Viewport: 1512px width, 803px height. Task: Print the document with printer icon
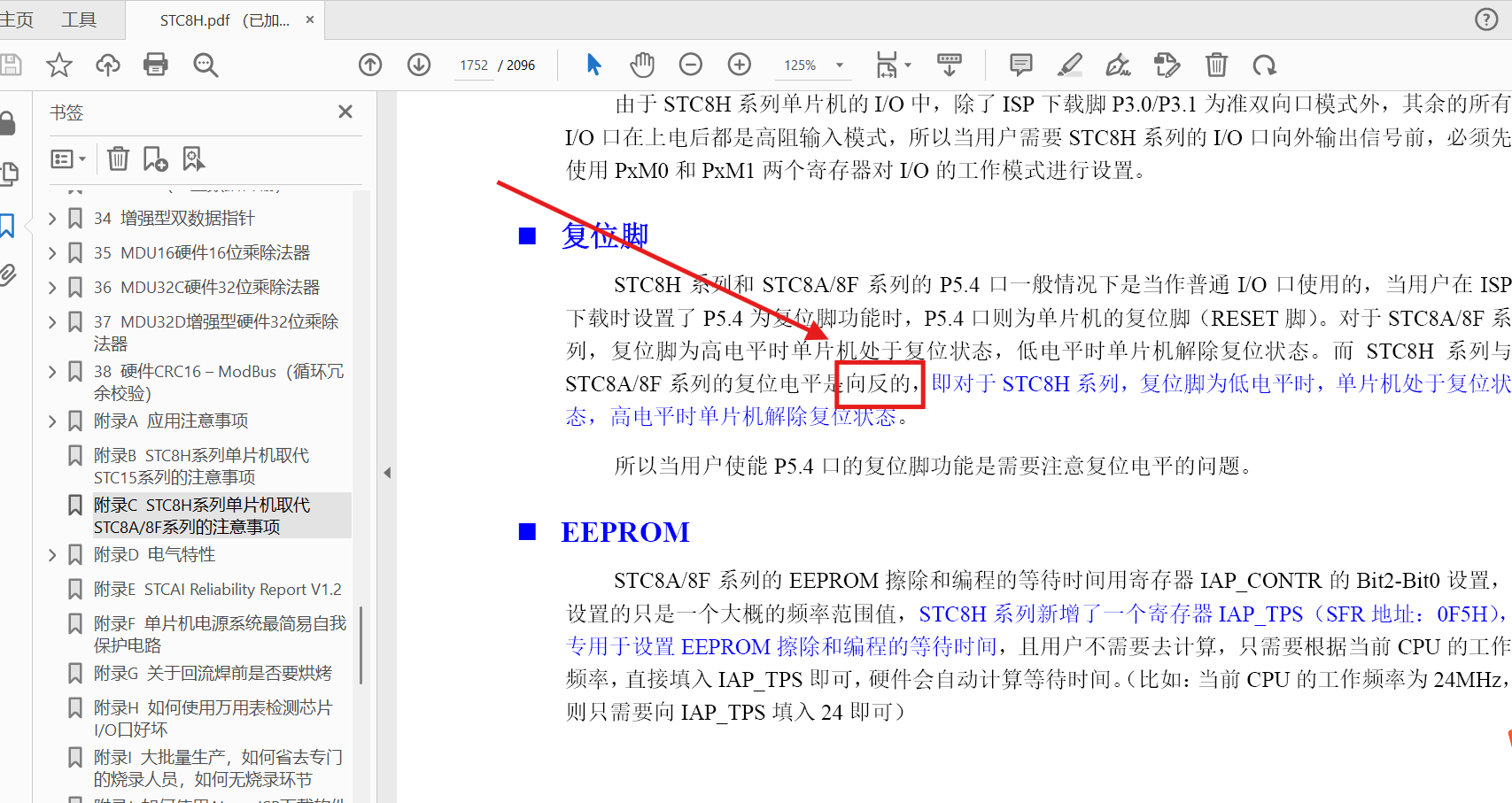(156, 65)
